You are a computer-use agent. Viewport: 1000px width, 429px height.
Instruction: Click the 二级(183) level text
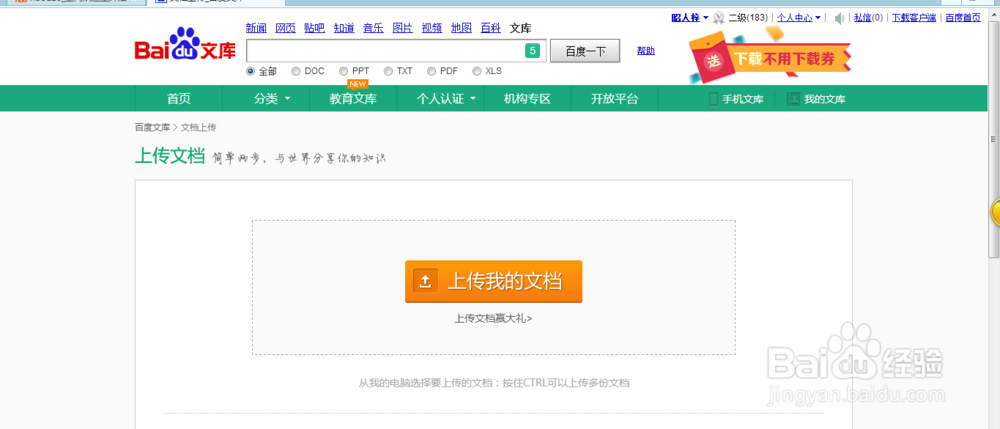click(748, 18)
